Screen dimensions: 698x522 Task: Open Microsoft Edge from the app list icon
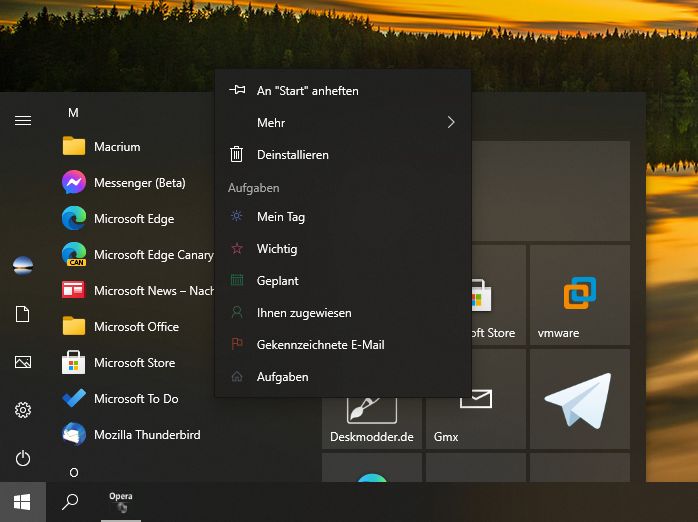coord(74,219)
